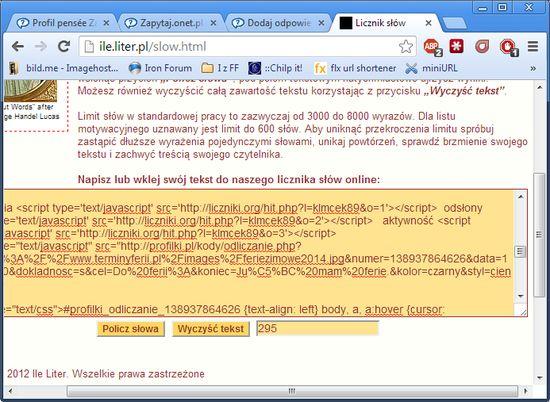Click the browser back arrow
This screenshot has height=402, width=550.
tap(18, 46)
